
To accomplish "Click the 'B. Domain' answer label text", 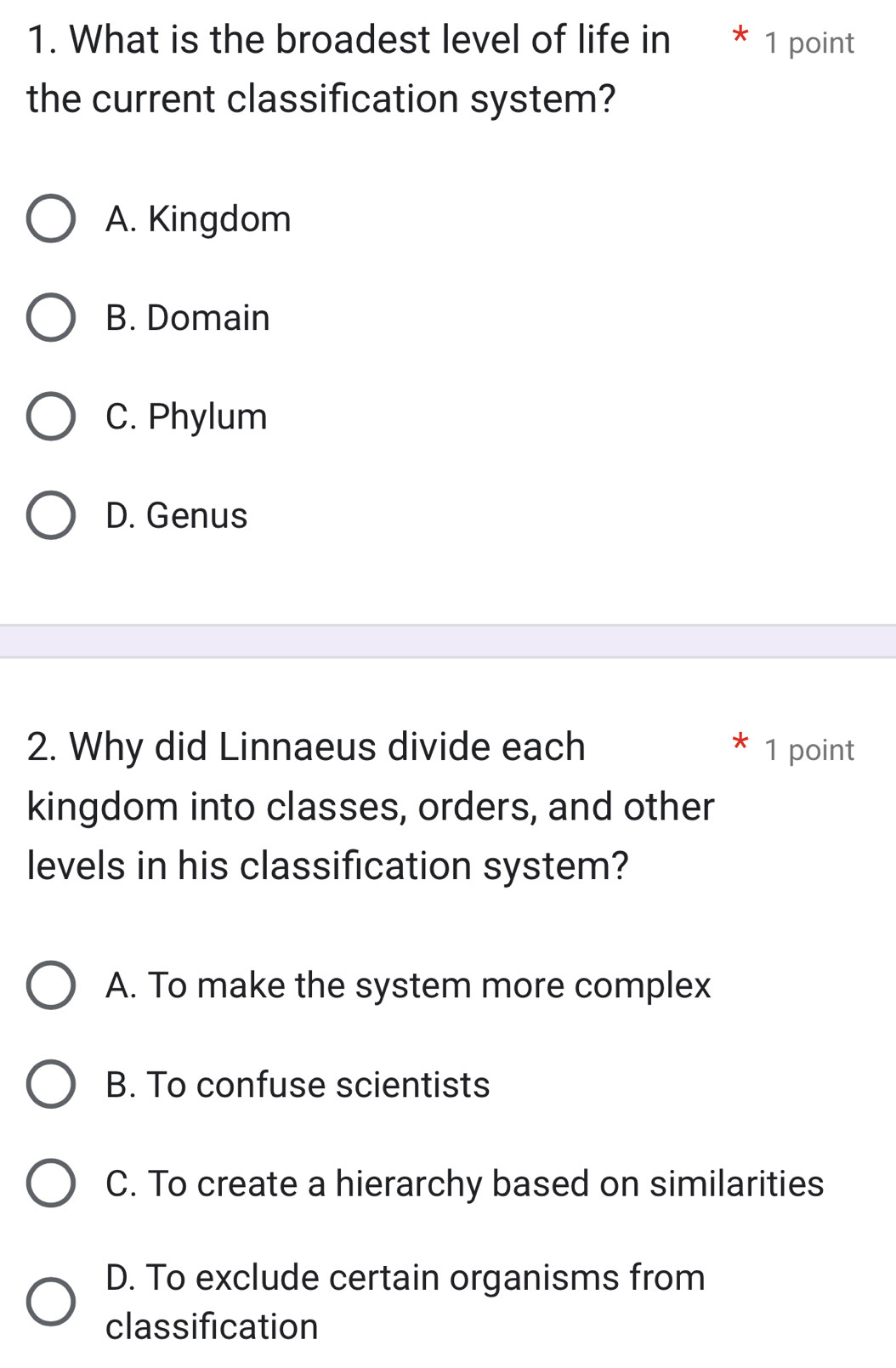I will [188, 318].
